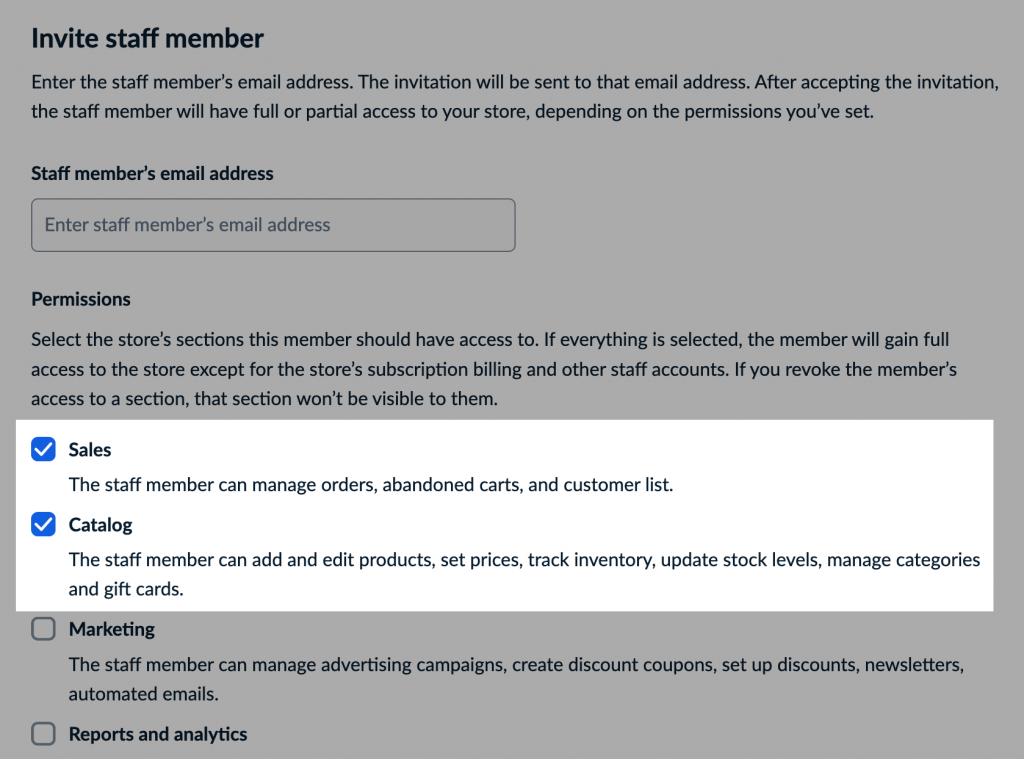Image resolution: width=1024 pixels, height=759 pixels.
Task: Click the staff member's email address field
Action: (x=273, y=225)
